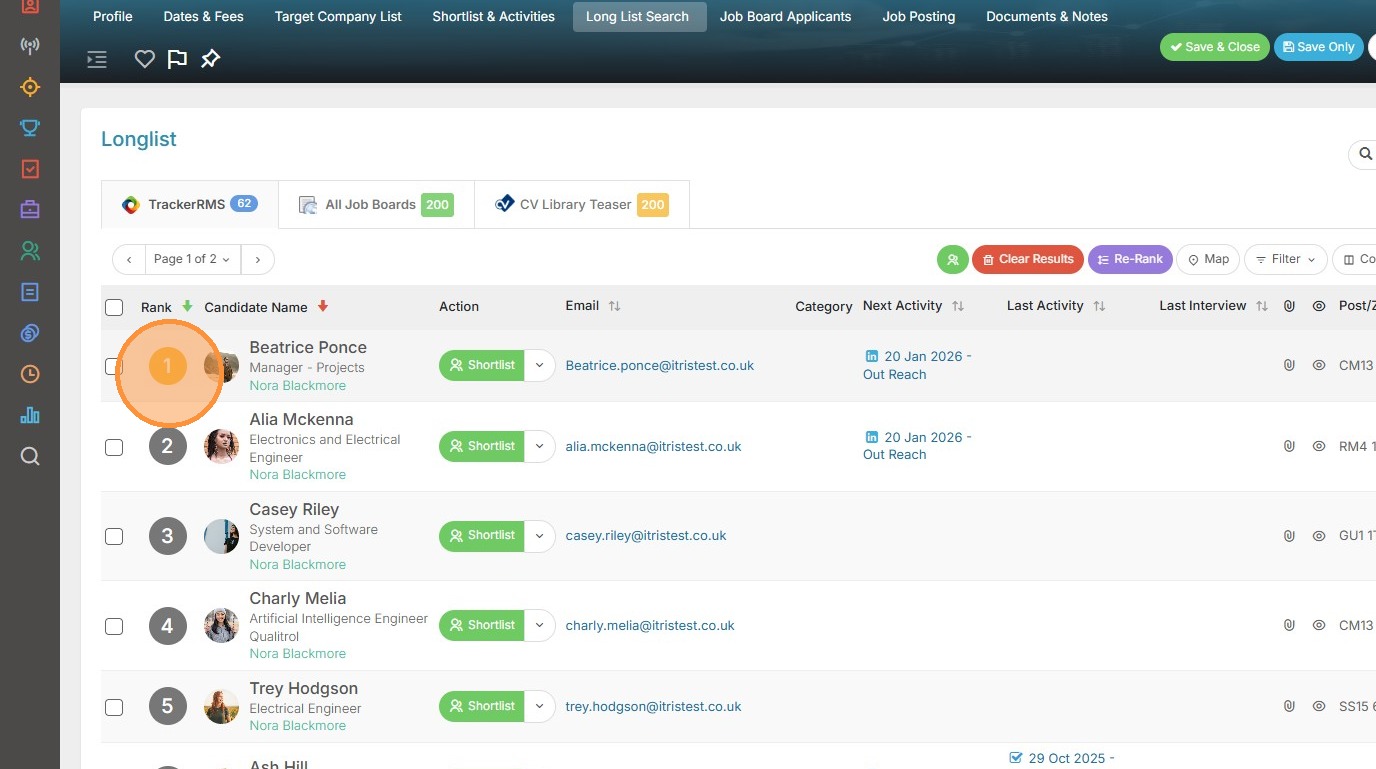Viewport: 1376px width, 769px height.
Task: Expand the Shortlist arrow for Trey Hodgson
Action: [540, 706]
